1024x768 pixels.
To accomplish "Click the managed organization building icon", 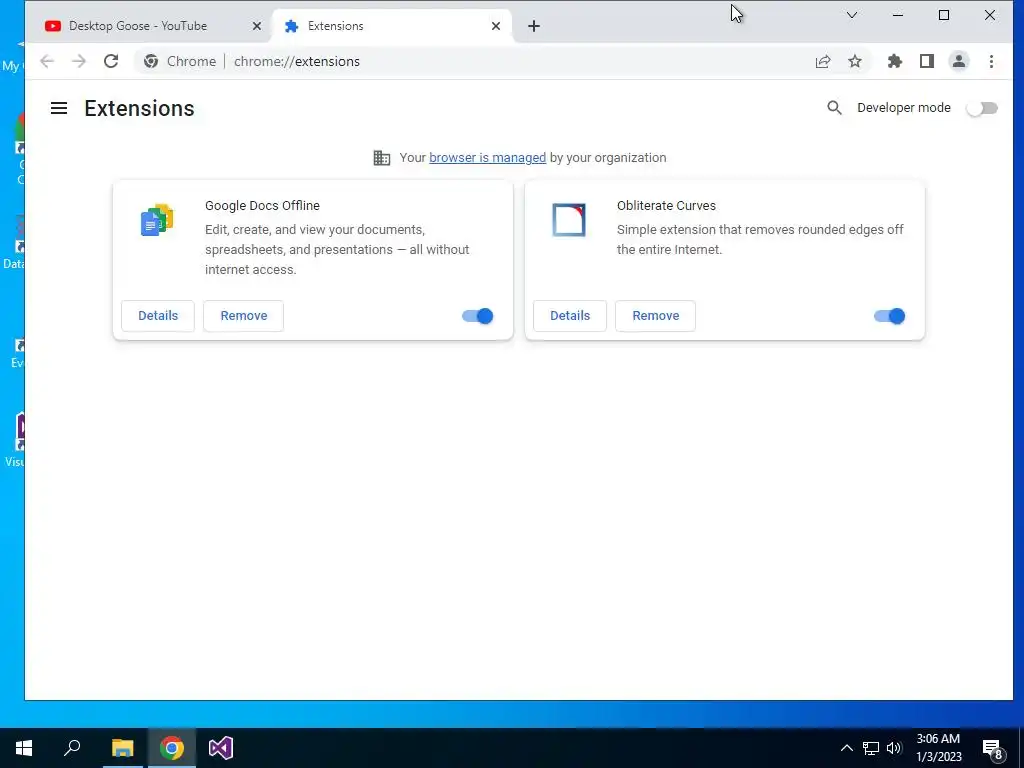I will point(381,157).
